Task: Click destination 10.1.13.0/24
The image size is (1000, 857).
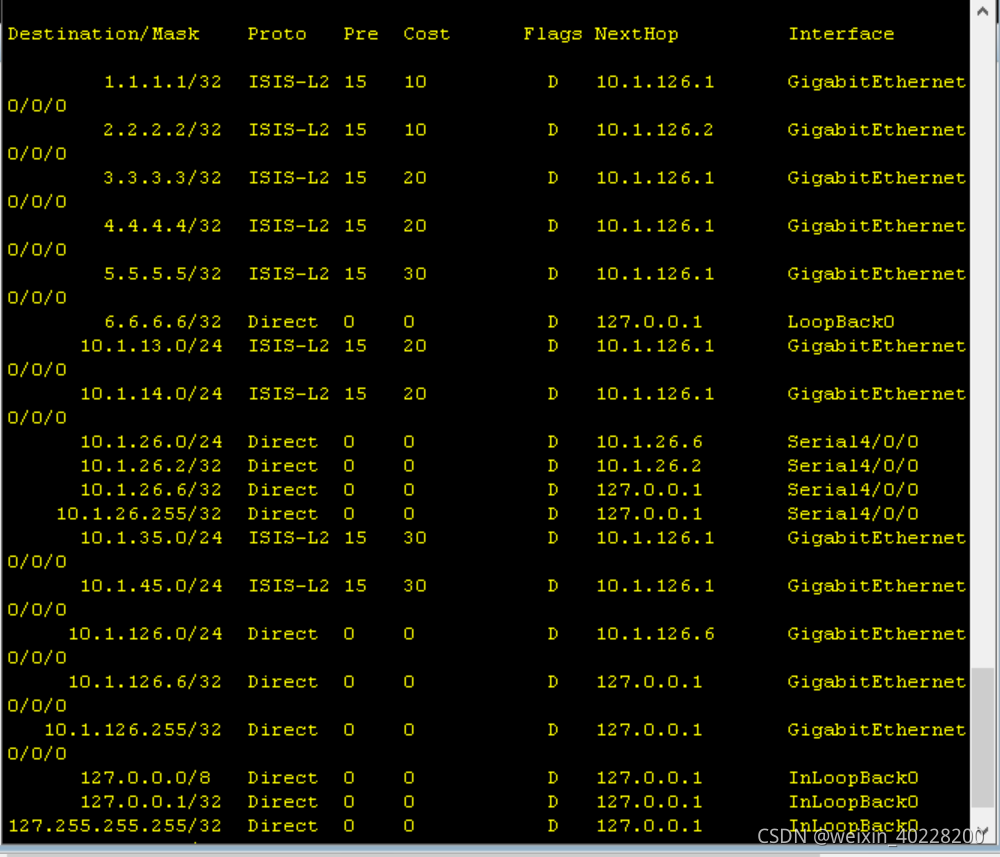Action: (151, 346)
